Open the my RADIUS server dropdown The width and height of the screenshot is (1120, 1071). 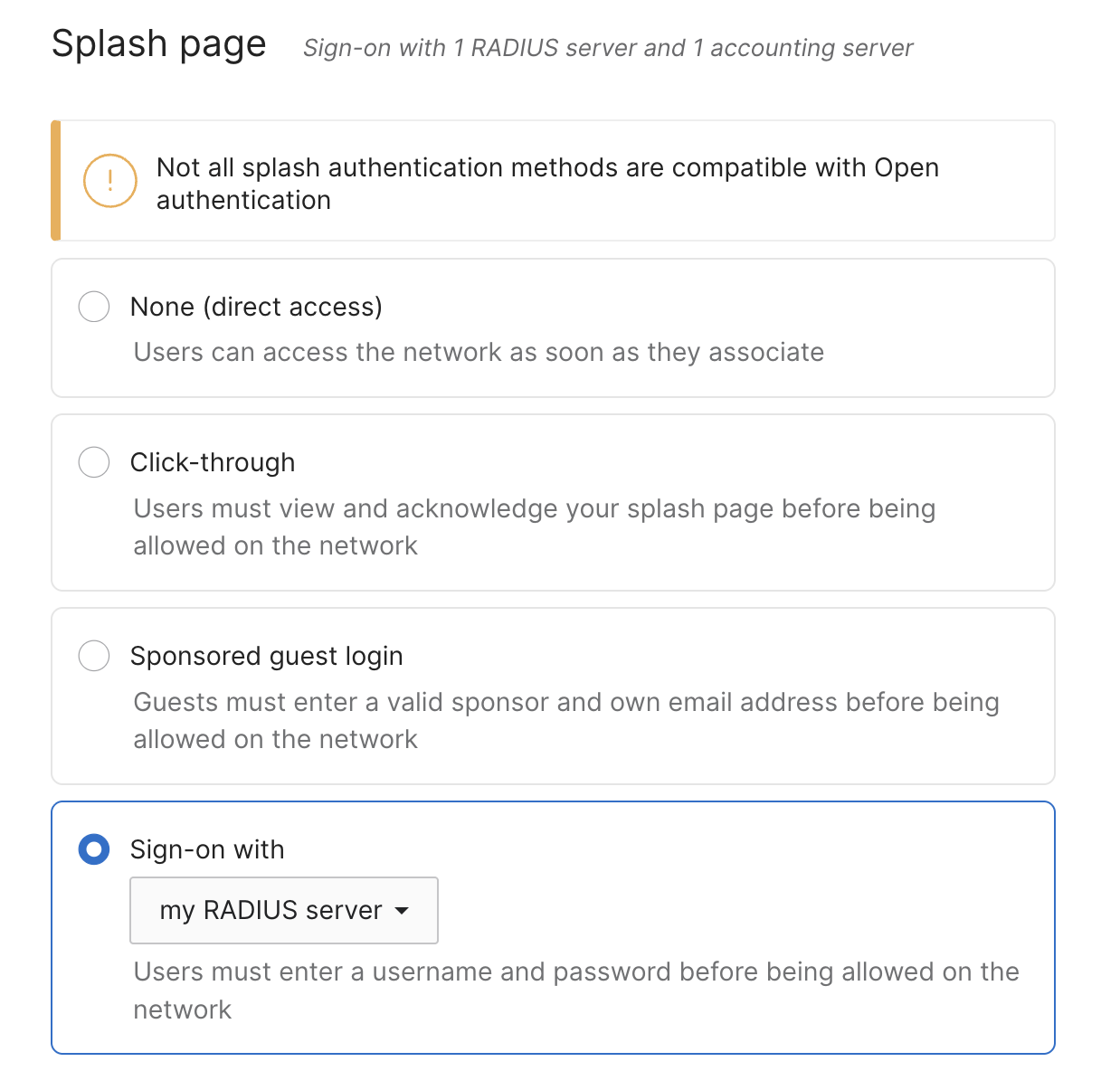tap(284, 910)
